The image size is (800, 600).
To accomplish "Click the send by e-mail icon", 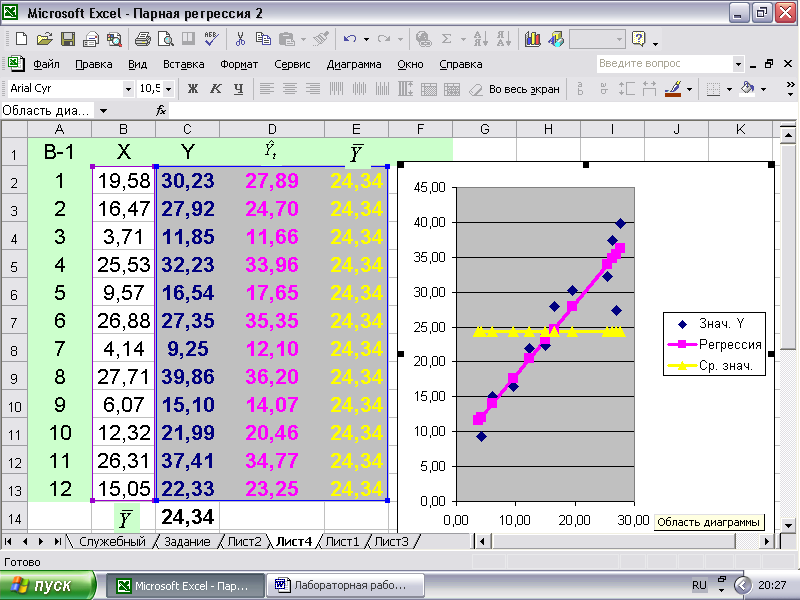I will (91, 39).
